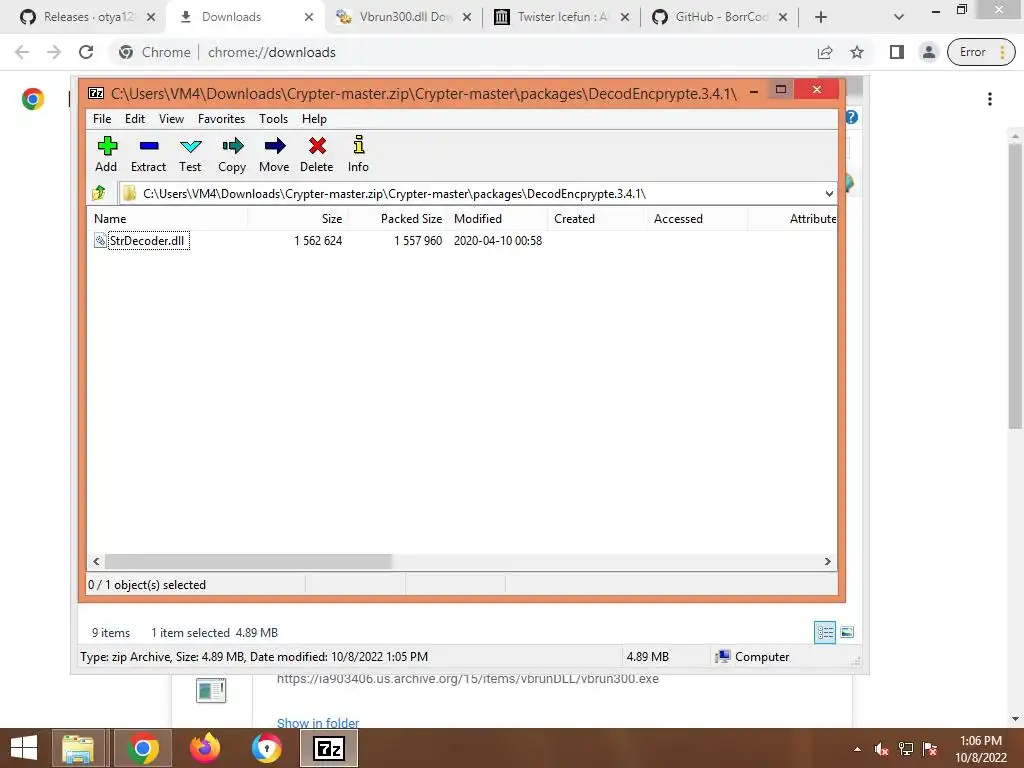Click Show in folder link
1024x768 pixels.
(318, 723)
